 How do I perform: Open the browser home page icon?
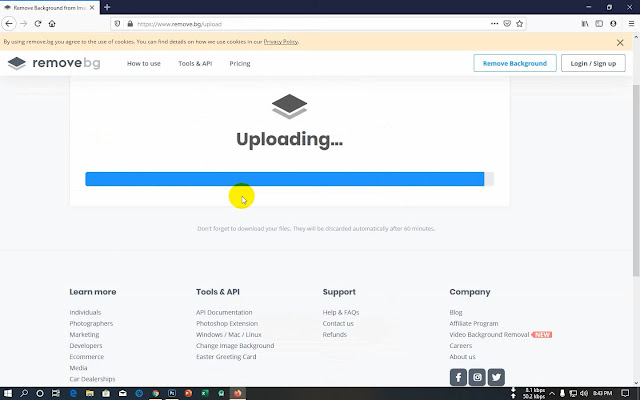[52, 24]
